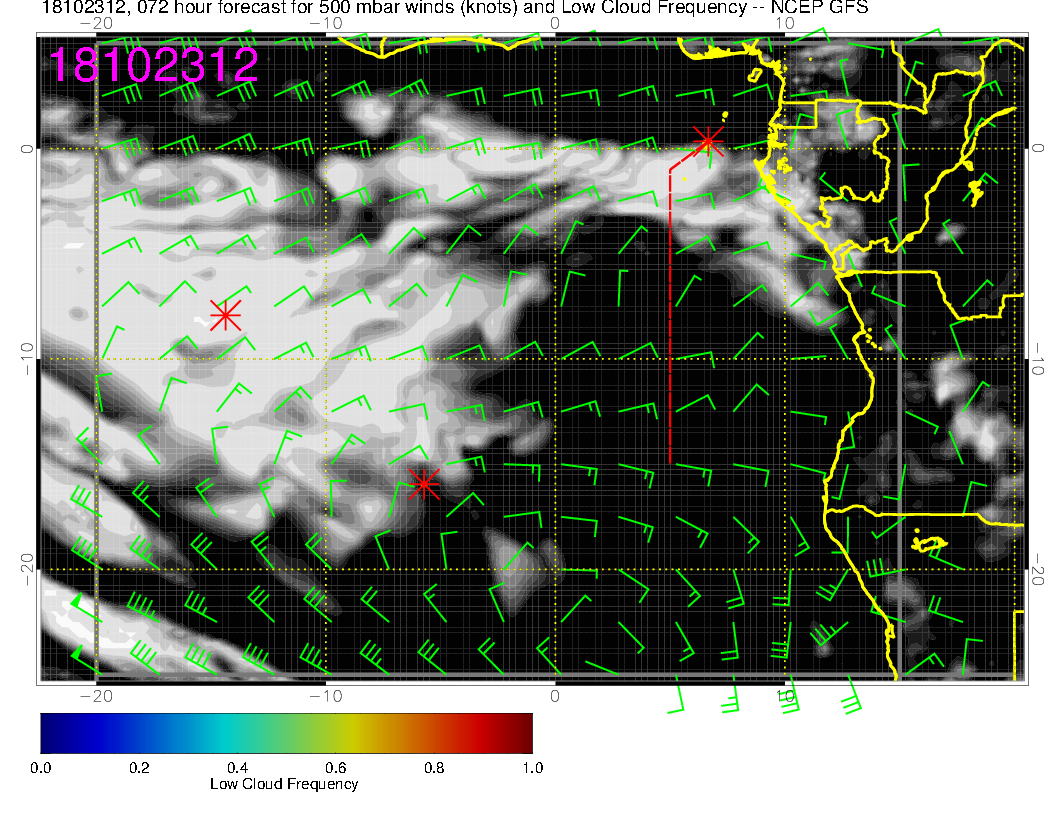This screenshot has width=1056, height=816.
Task: Click the small yellow island outline
Action: (931, 544)
